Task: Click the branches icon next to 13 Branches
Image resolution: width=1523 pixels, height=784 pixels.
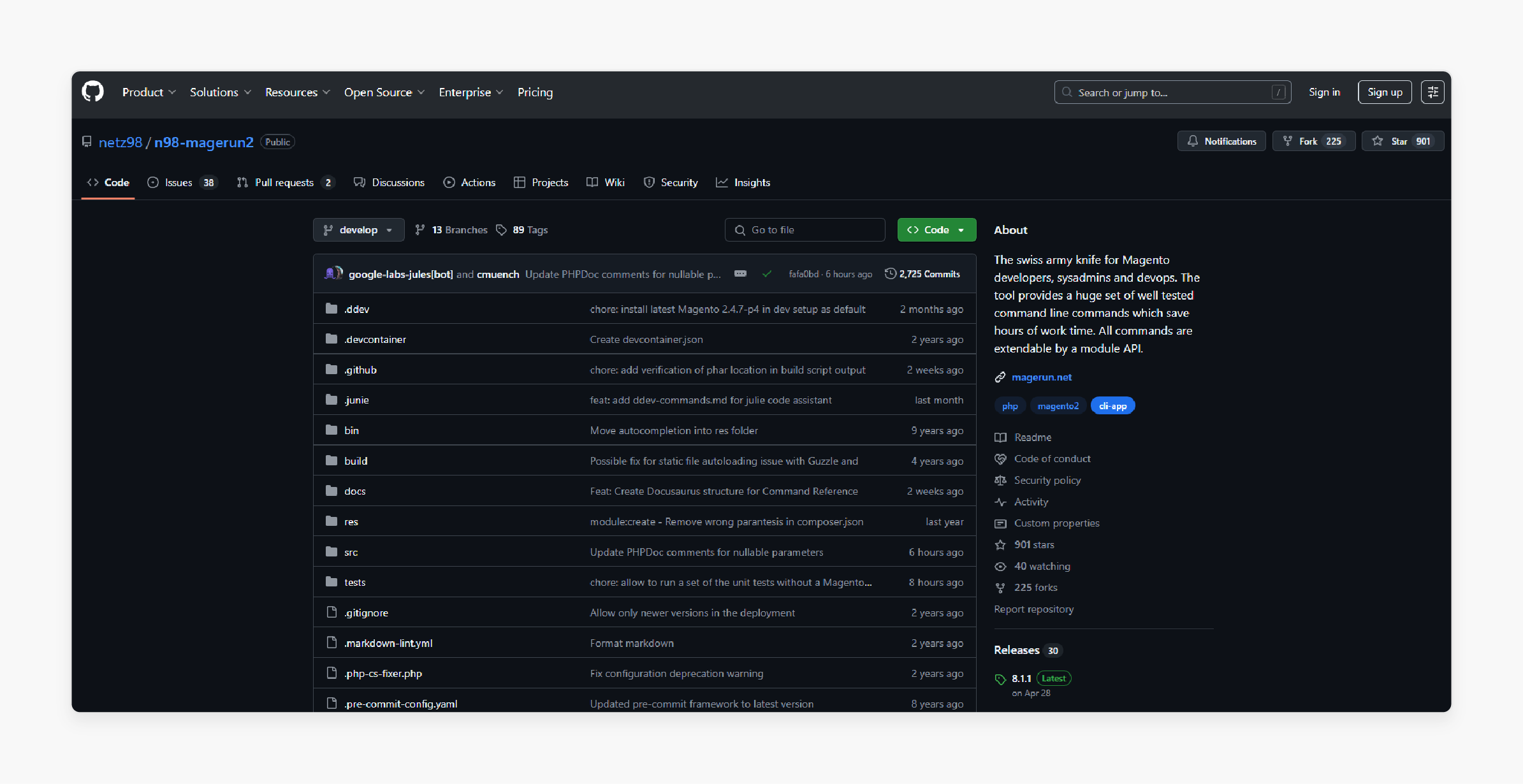Action: click(x=419, y=229)
